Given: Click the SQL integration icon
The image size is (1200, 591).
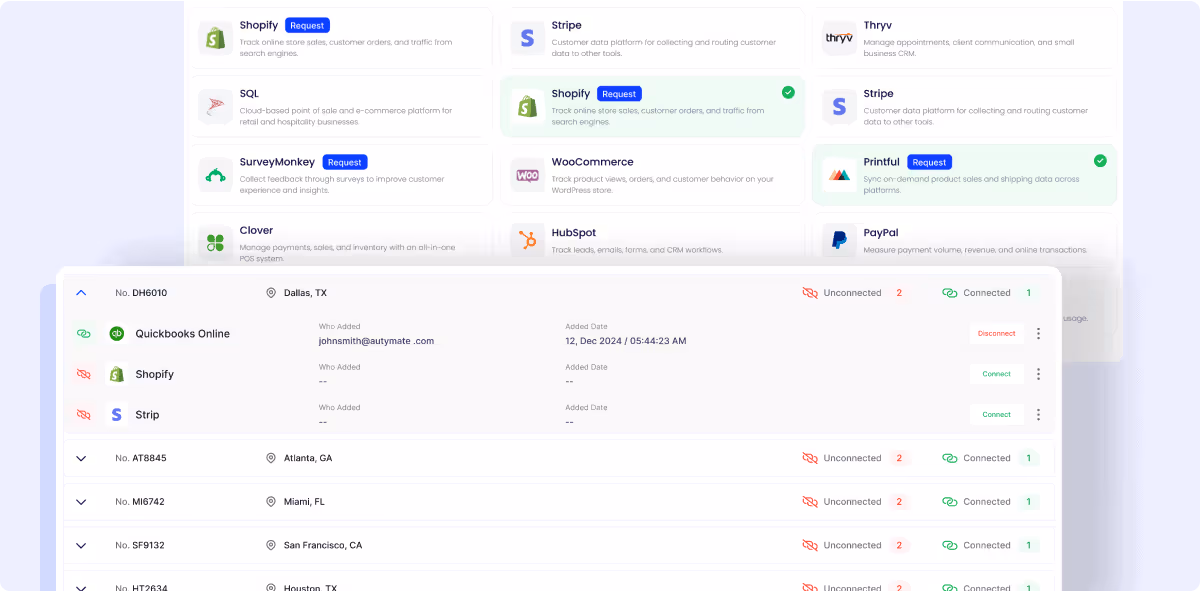Looking at the screenshot, I should coord(215,106).
